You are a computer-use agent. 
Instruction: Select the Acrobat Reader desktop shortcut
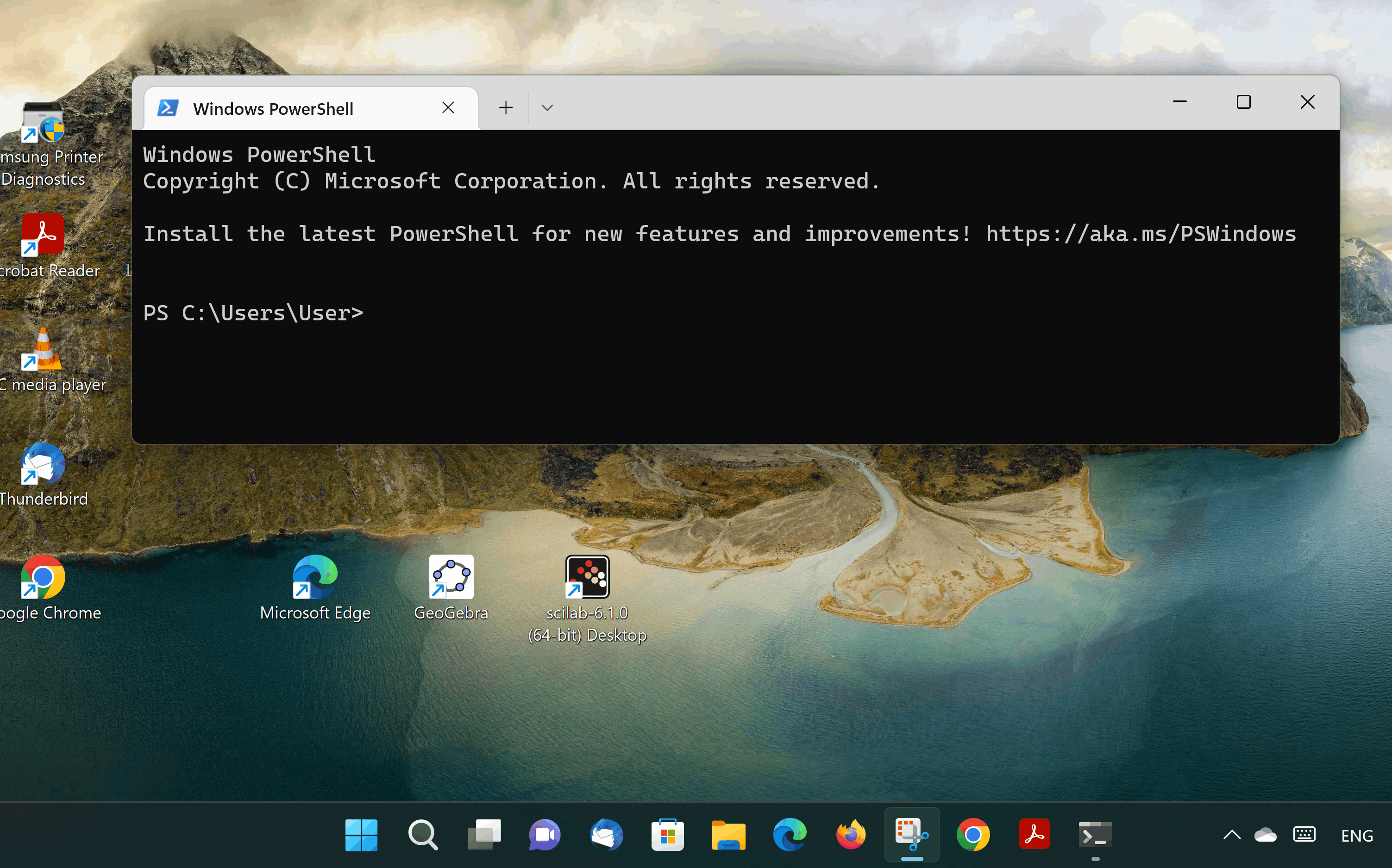pos(44,246)
